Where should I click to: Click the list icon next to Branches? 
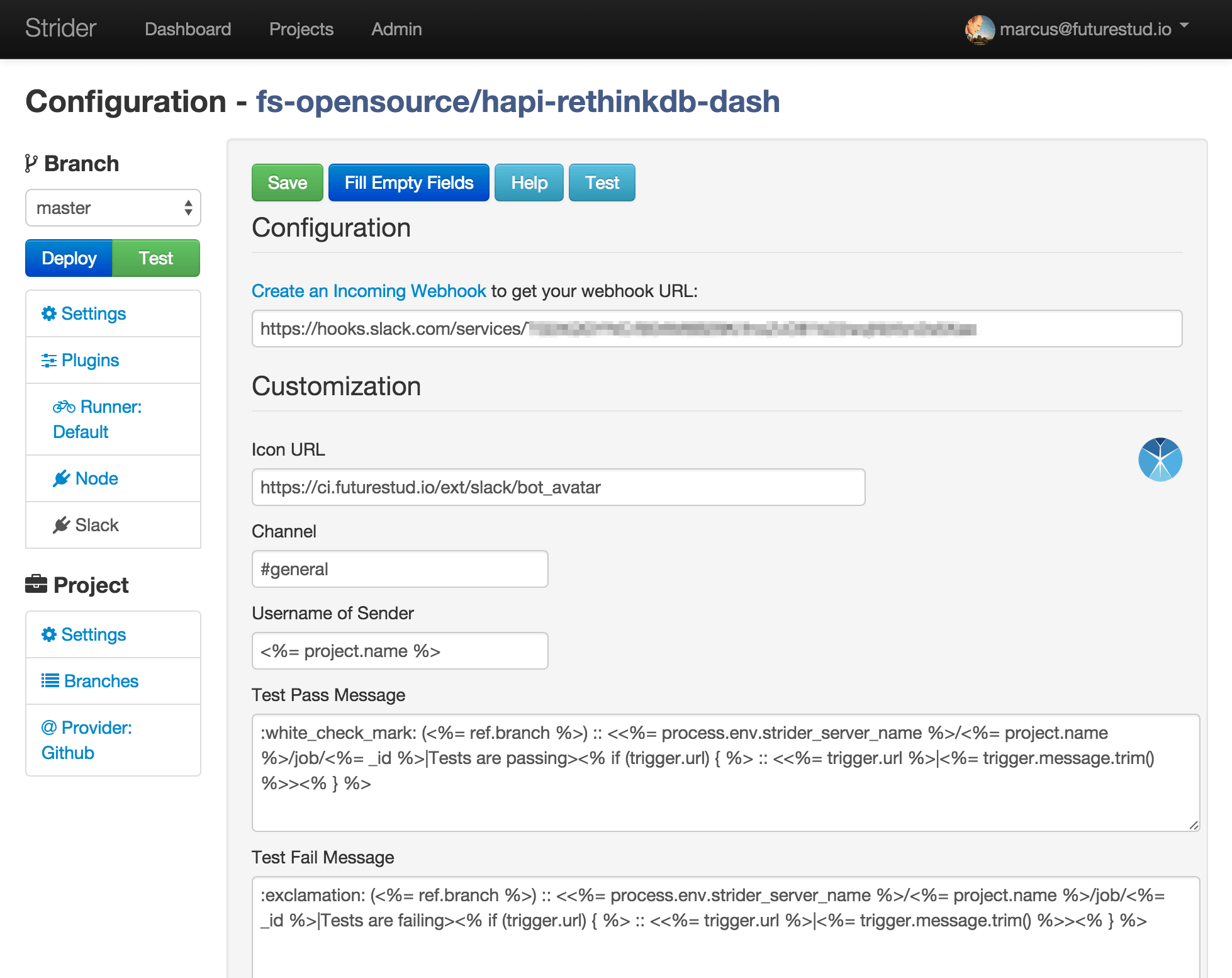[50, 681]
